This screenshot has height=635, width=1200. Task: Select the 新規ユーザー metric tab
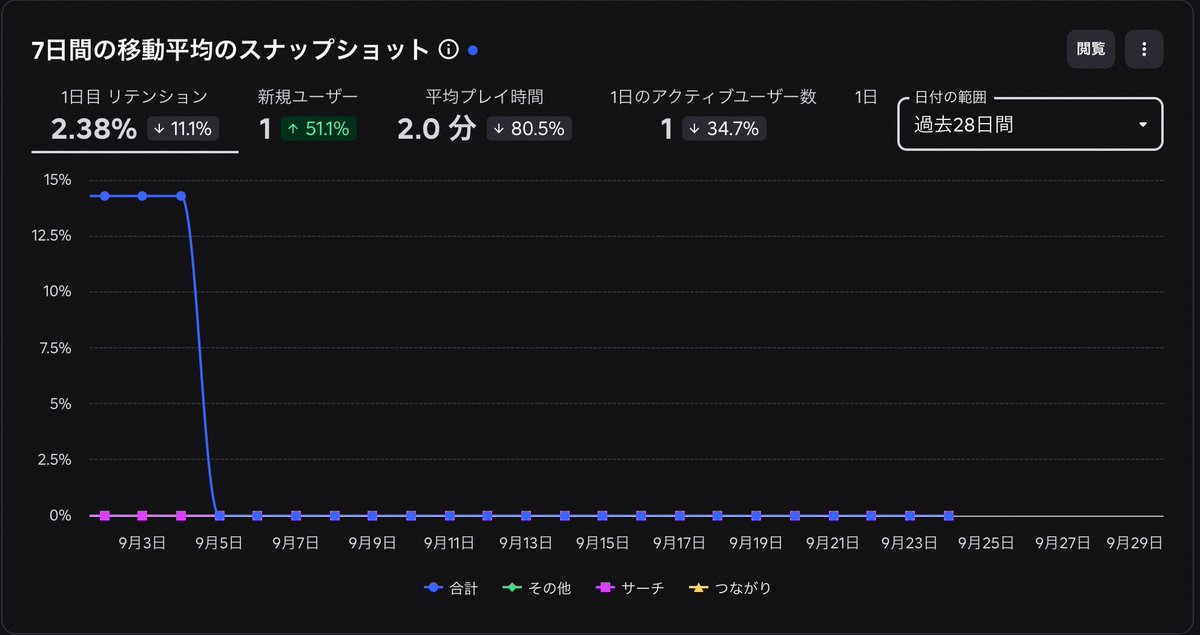pyautogui.click(x=307, y=113)
